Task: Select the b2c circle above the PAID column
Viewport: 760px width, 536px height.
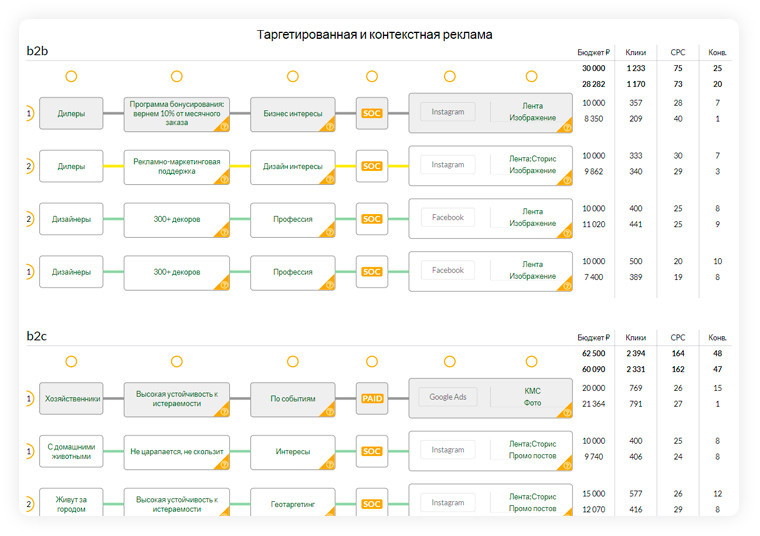Action: [372, 361]
